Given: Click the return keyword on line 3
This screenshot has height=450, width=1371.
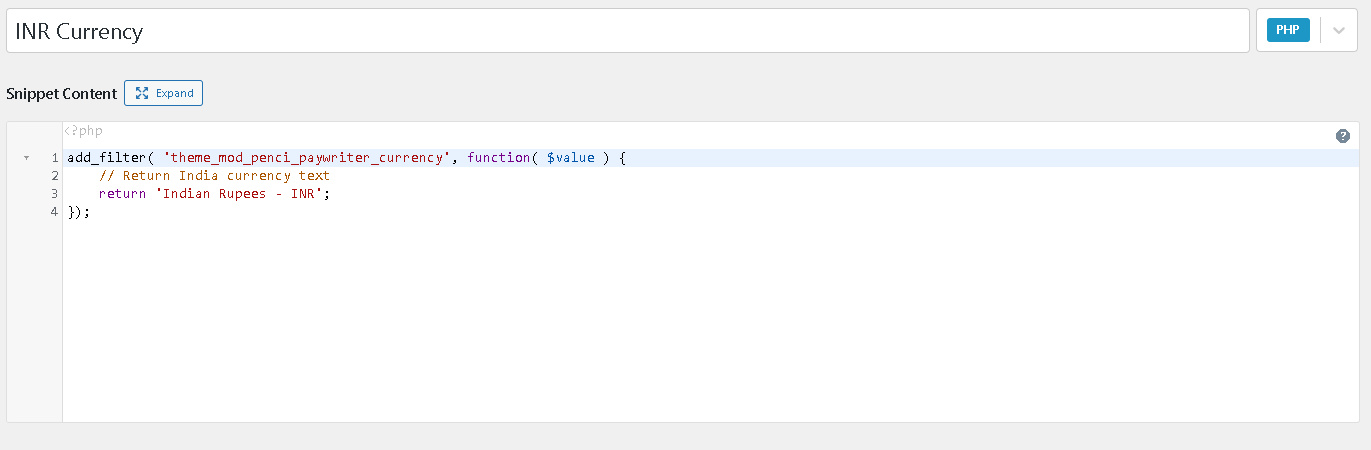Looking at the screenshot, I should (x=122, y=194).
